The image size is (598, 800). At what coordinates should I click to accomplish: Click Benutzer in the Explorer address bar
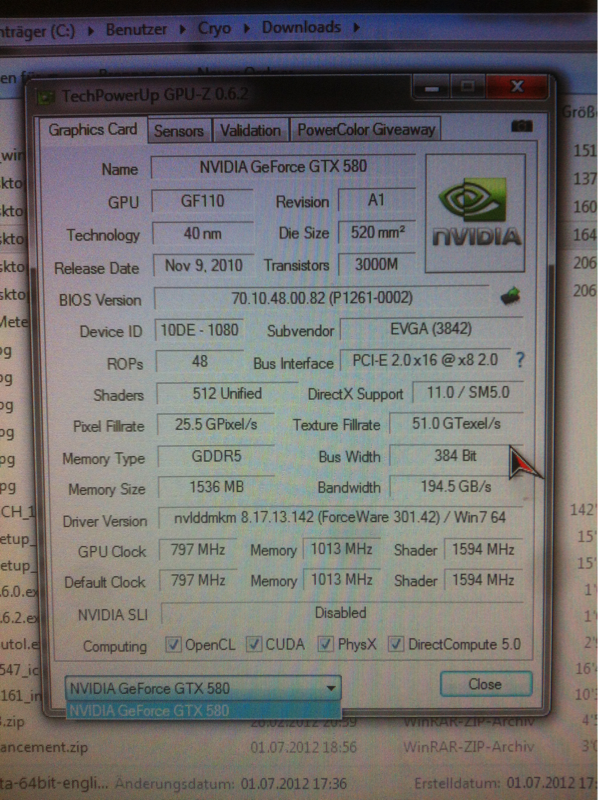tap(136, 30)
